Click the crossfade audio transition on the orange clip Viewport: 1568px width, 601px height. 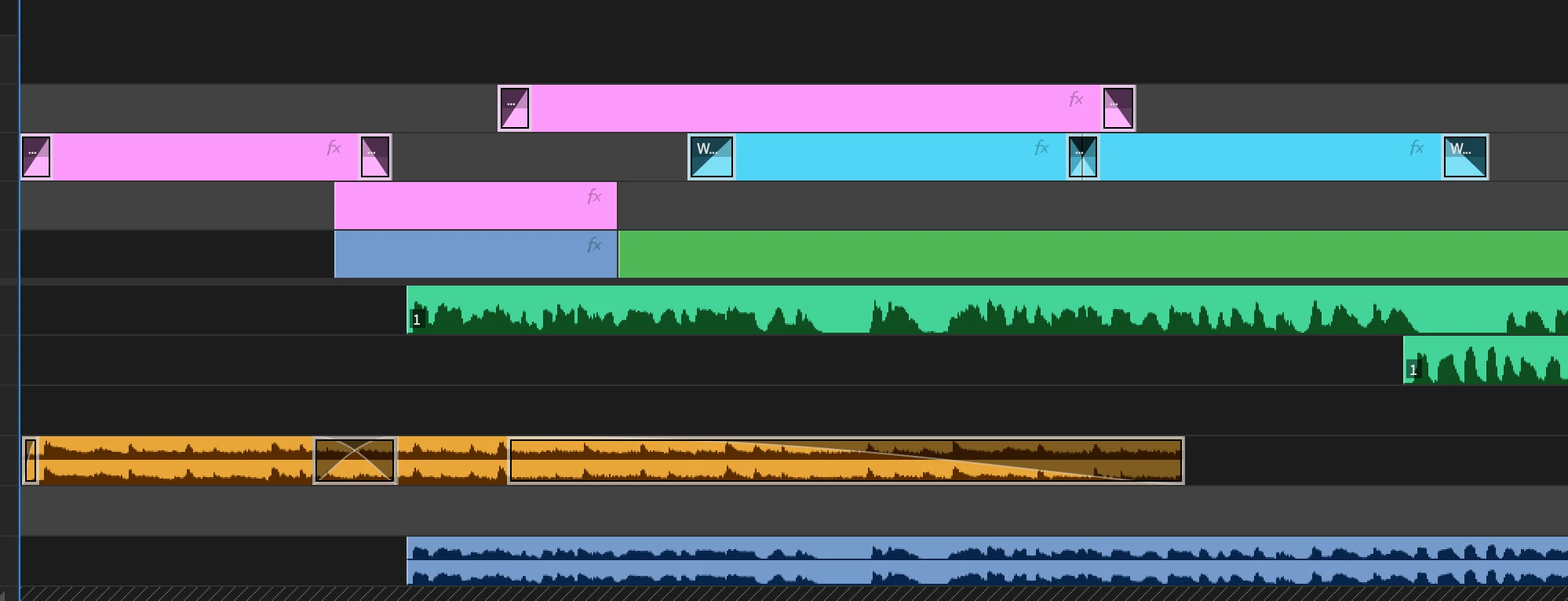coord(355,461)
